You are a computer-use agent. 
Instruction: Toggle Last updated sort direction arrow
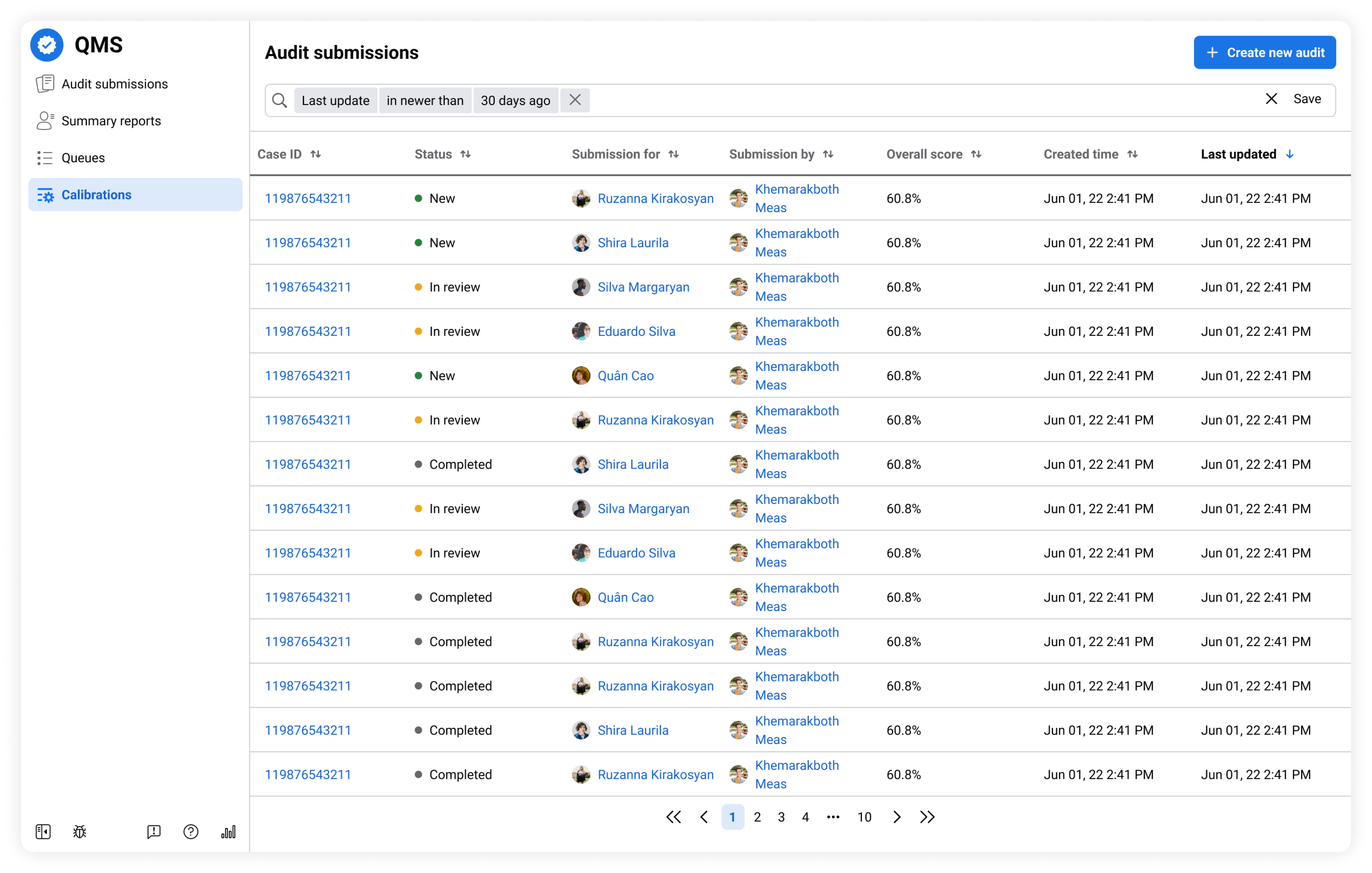pos(1290,154)
